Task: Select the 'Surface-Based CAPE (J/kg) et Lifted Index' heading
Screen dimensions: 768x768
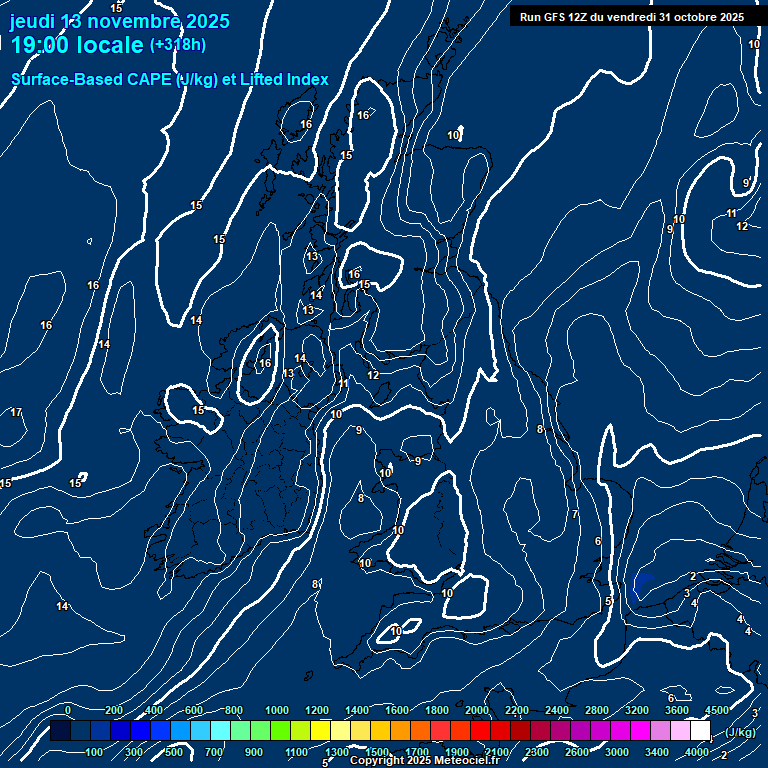Action: point(169,80)
